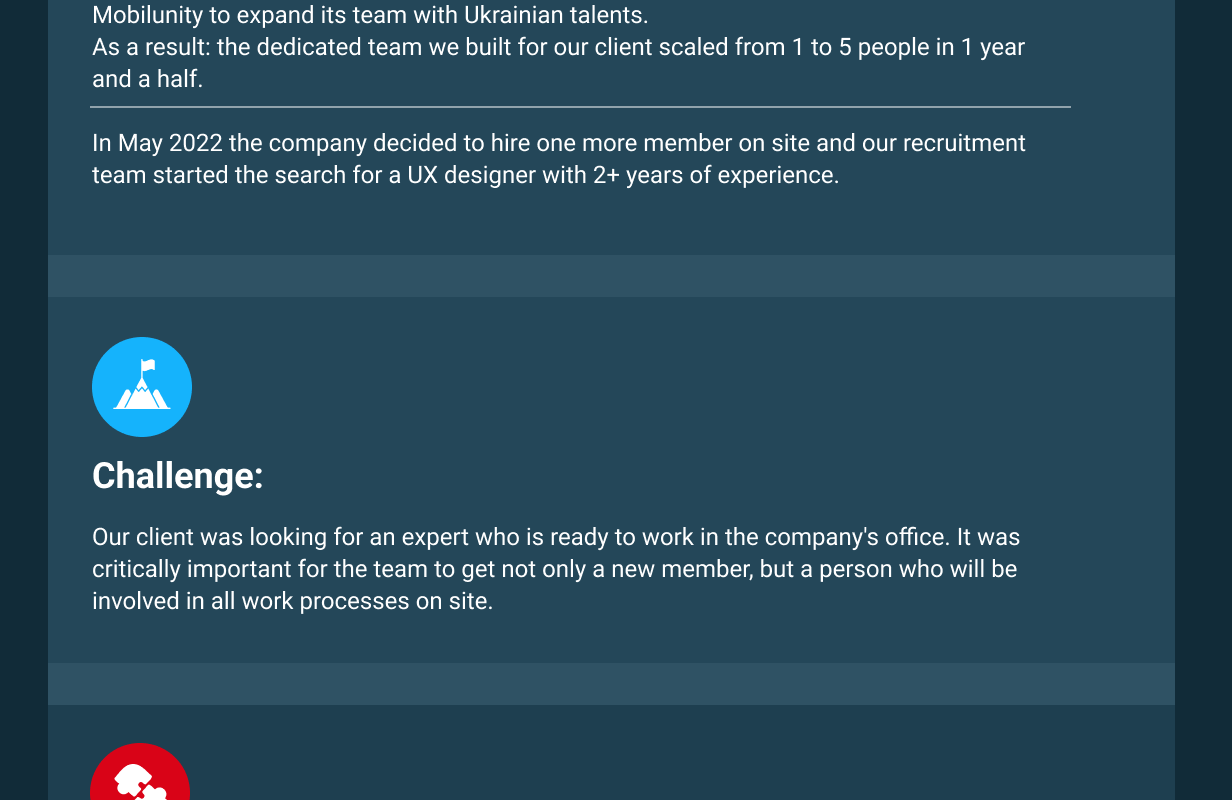Click the line starting "As a result:"
1232x800 pixels.
558,47
